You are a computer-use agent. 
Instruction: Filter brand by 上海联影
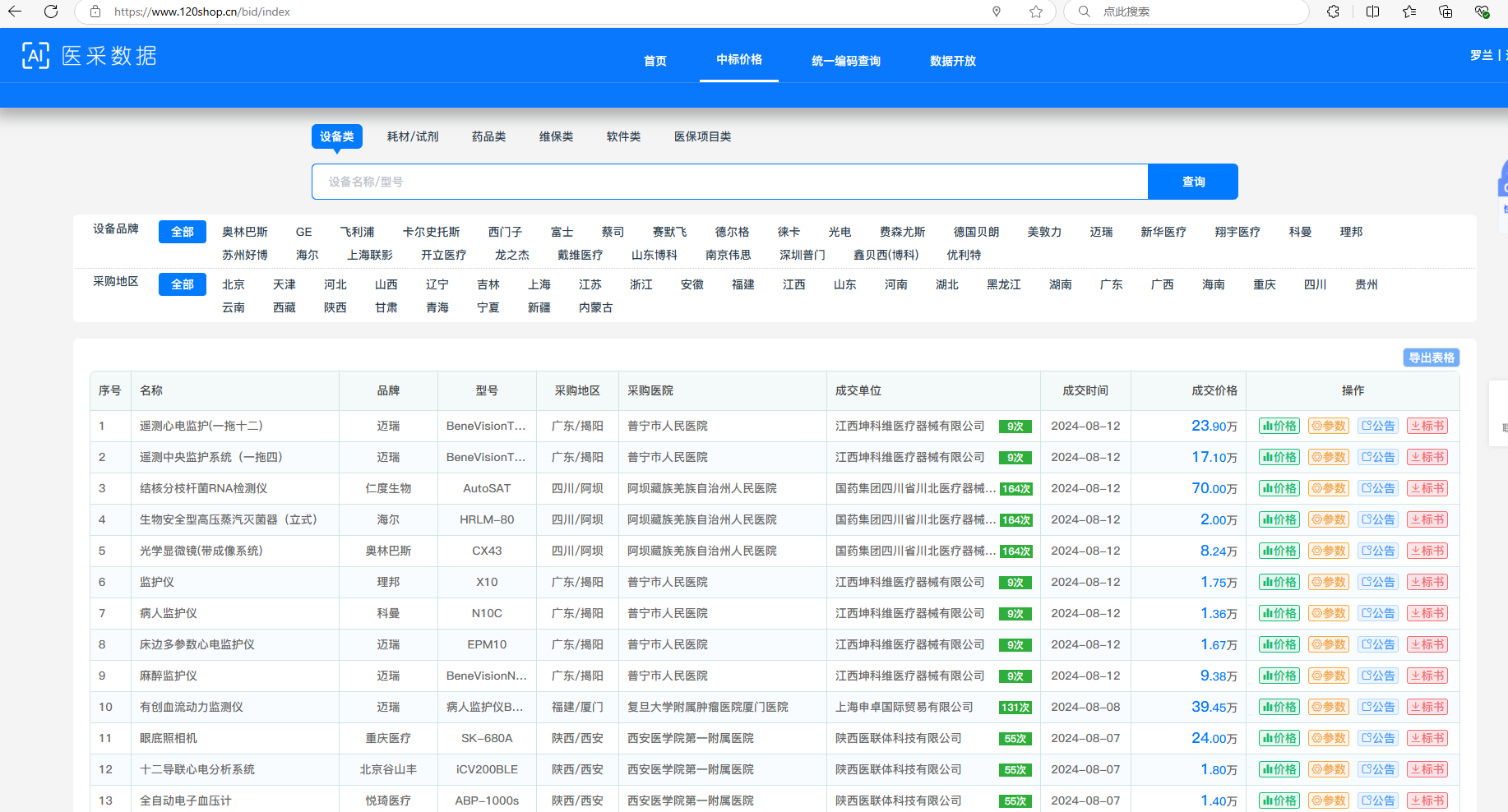tap(370, 255)
